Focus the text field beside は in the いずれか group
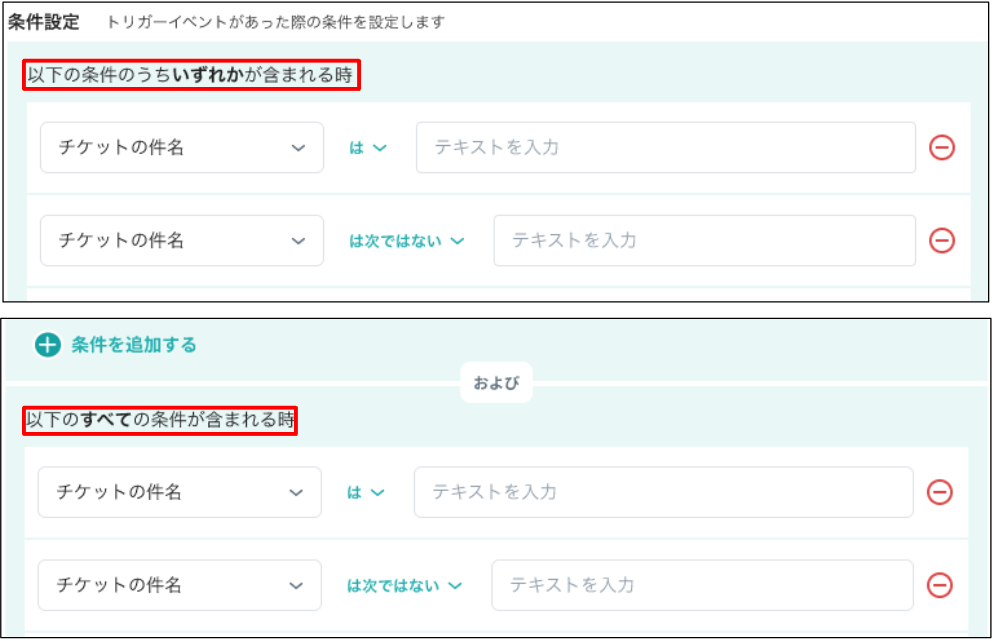This screenshot has height=641, width=994. click(x=666, y=148)
